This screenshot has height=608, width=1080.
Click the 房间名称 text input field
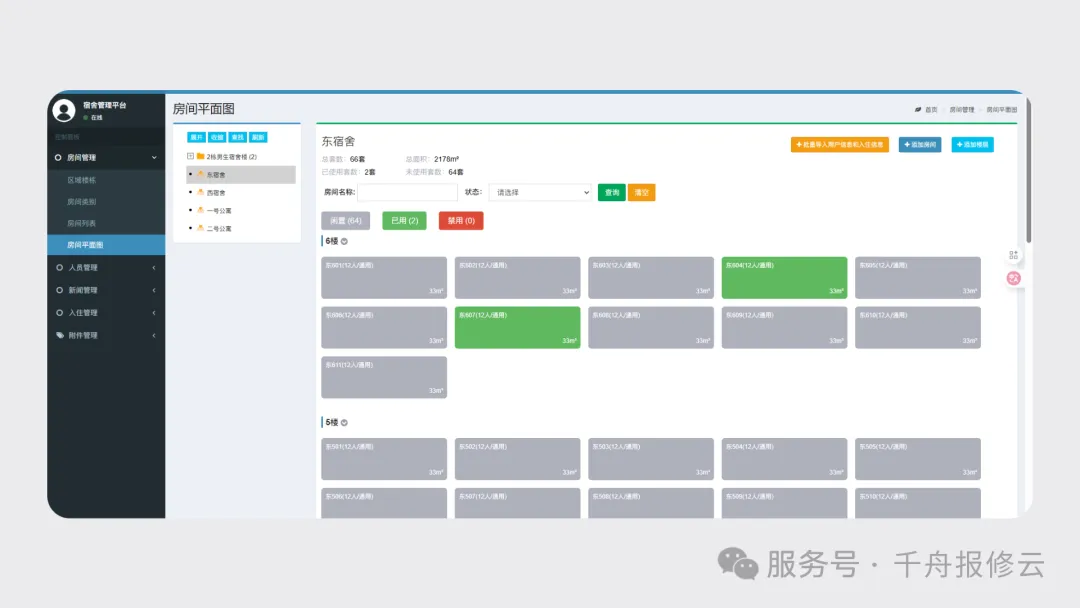pos(407,192)
